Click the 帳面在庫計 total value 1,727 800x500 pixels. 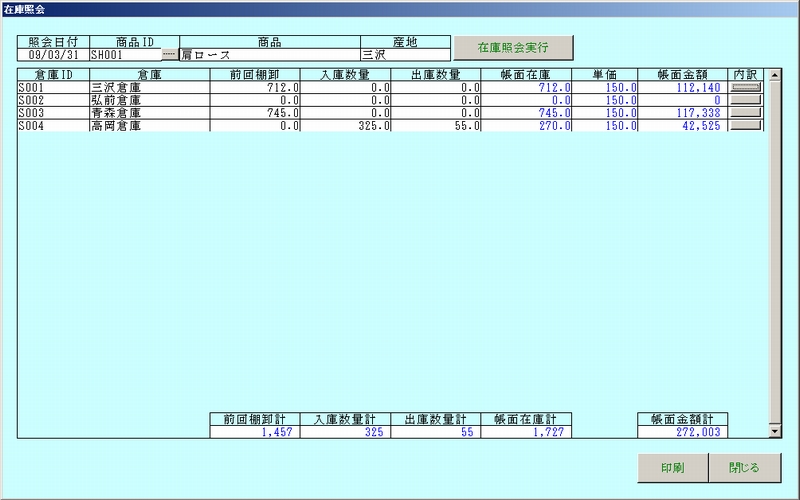pyautogui.click(x=526, y=431)
